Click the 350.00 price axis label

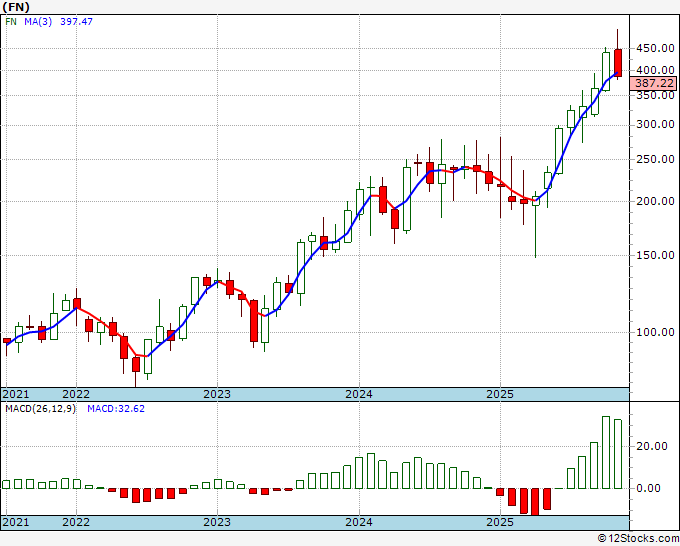655,95
